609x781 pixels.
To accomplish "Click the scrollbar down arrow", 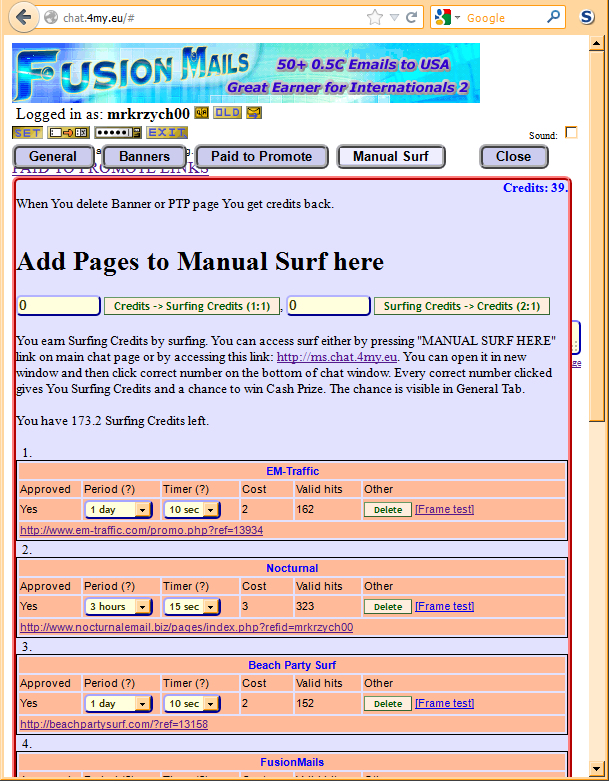I will [597, 768].
